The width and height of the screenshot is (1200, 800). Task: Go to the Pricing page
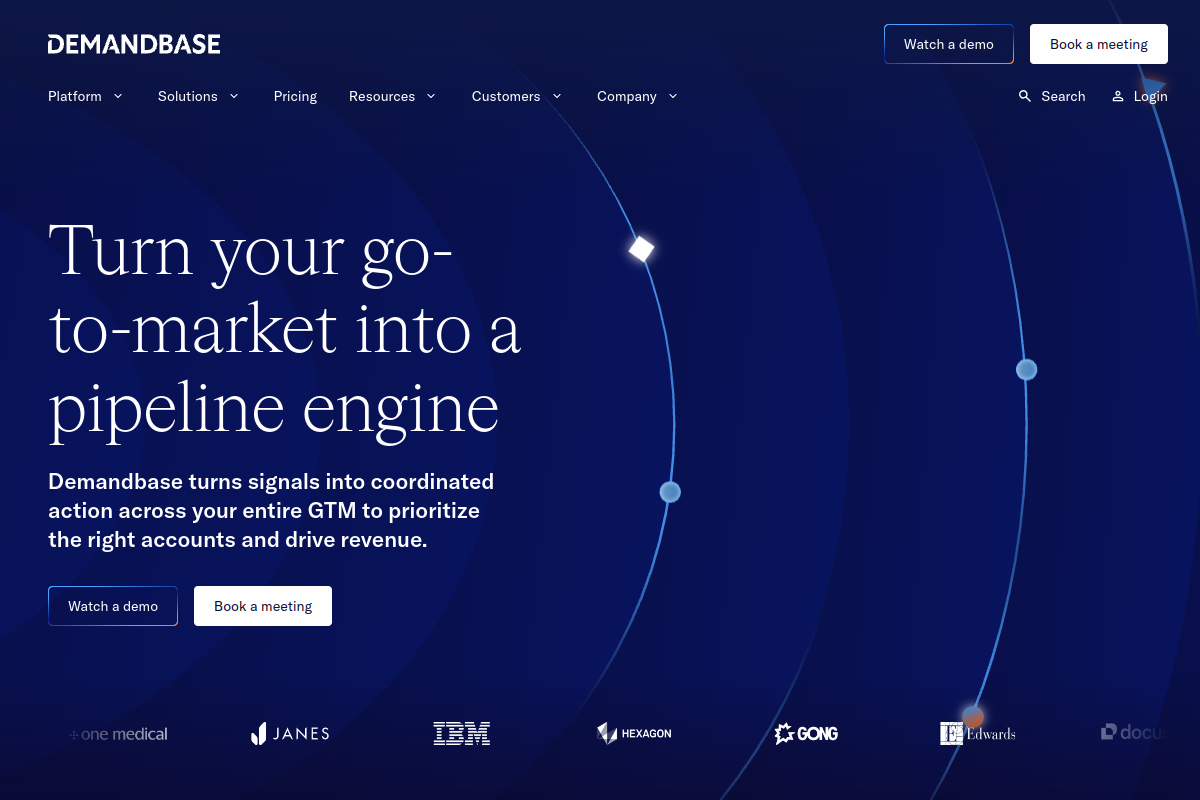coord(295,96)
